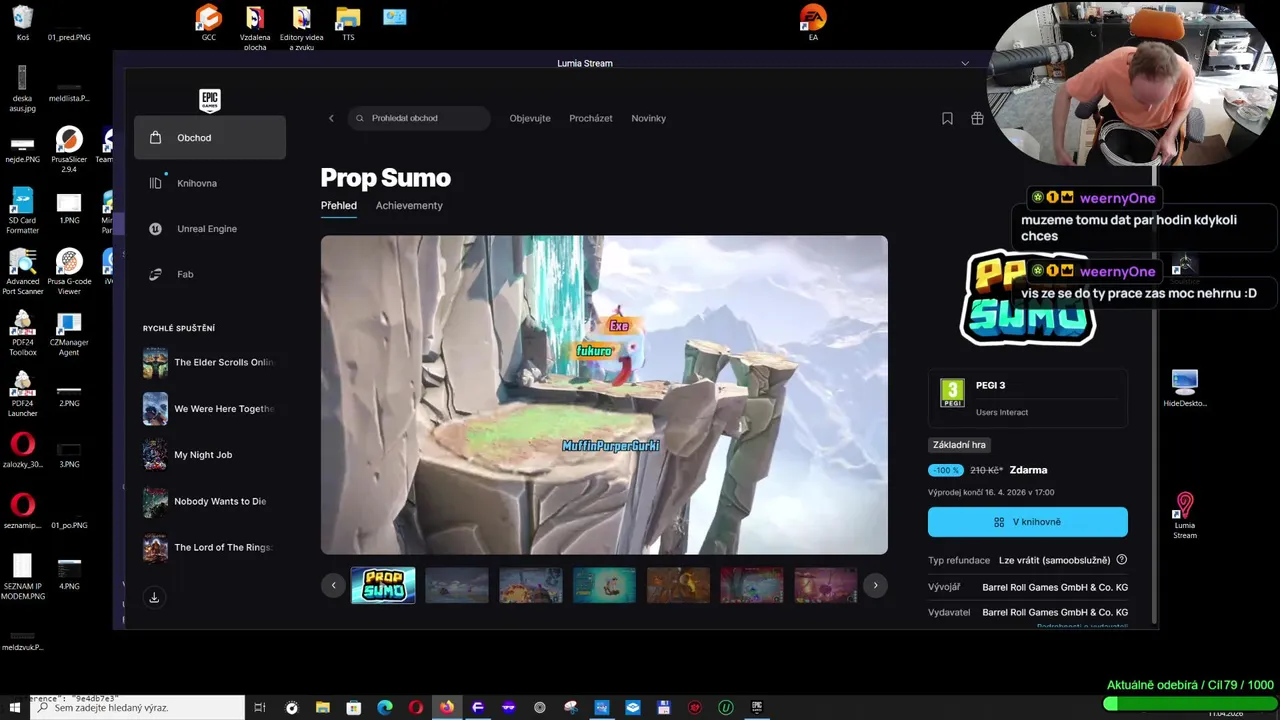Screen dimensions: 1280x720
Task: Open the Novinky store tab
Action: [x=648, y=118]
